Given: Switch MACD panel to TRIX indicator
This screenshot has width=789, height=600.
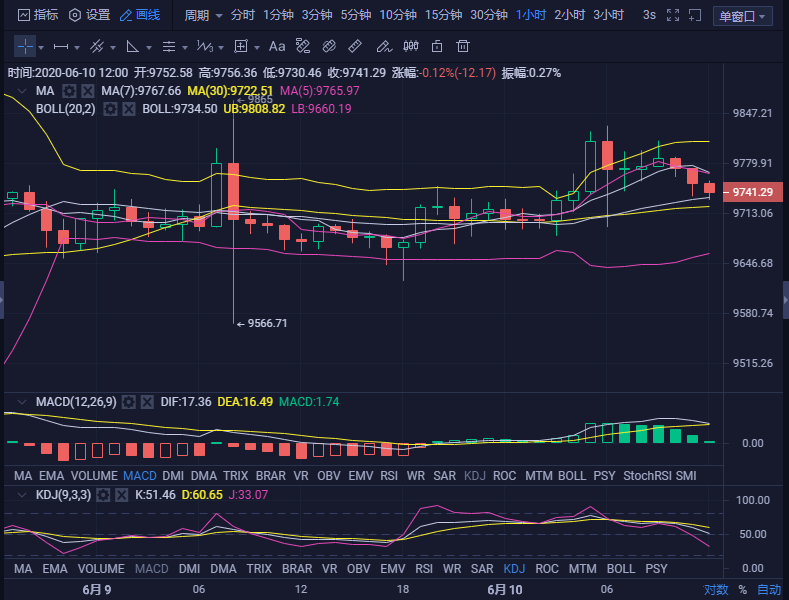Looking at the screenshot, I should pos(235,476).
